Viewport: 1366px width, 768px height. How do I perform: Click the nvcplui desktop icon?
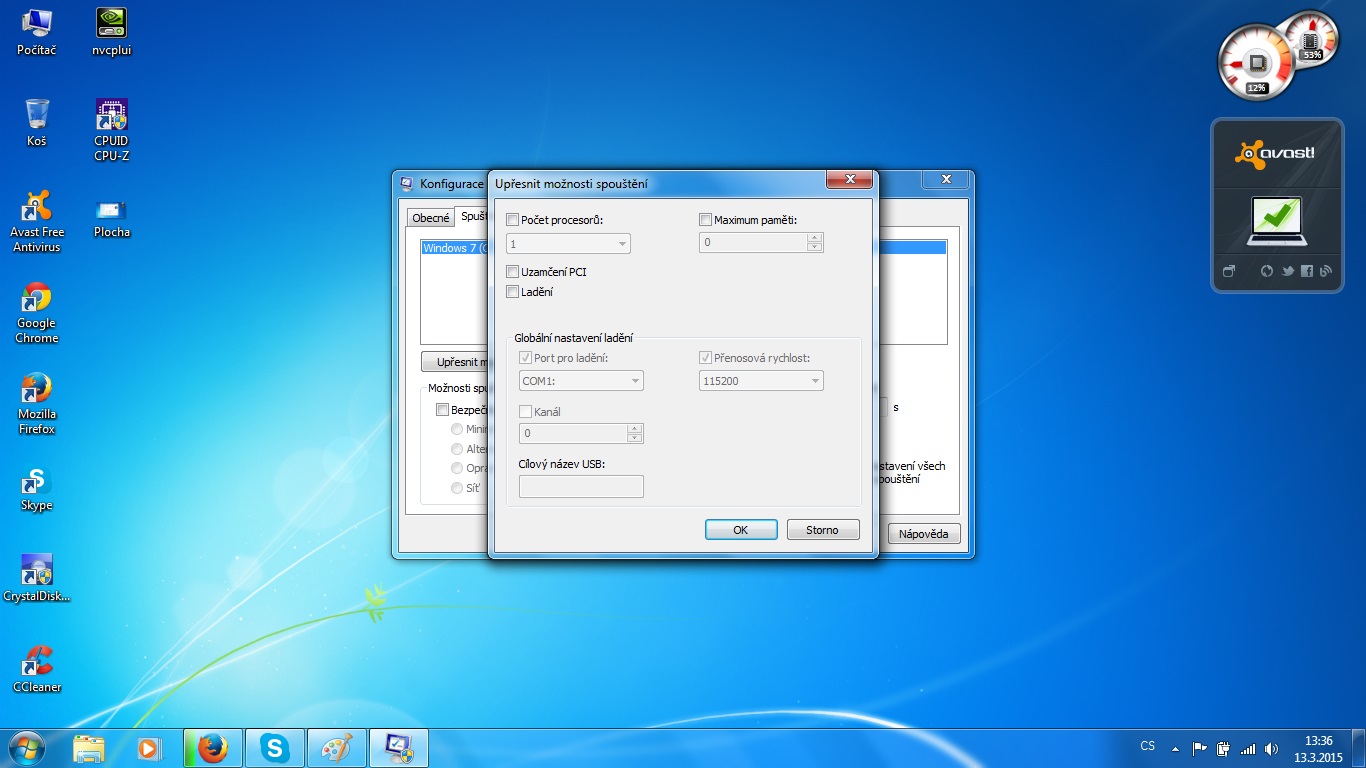[111, 25]
